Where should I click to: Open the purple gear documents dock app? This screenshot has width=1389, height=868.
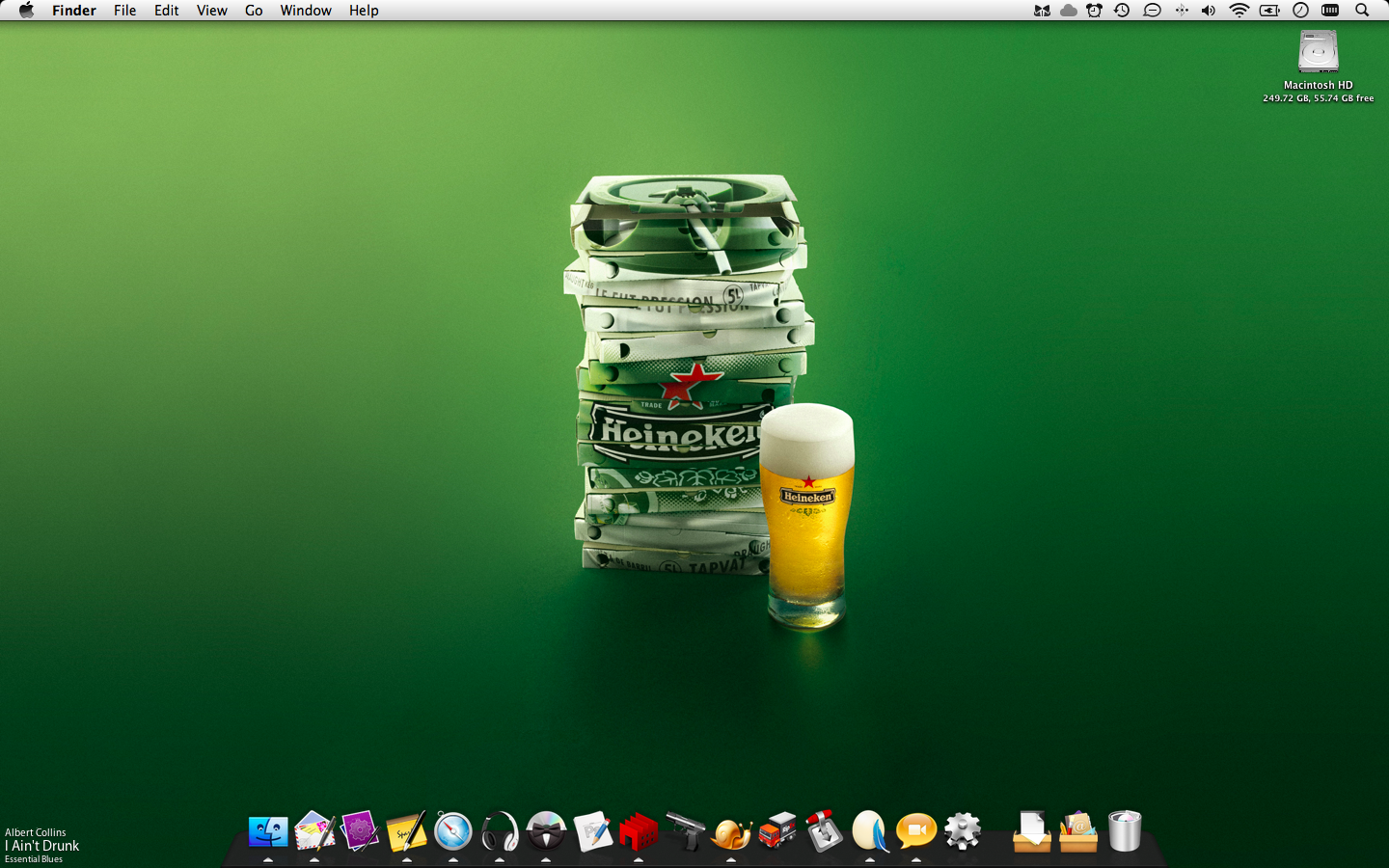[360, 831]
